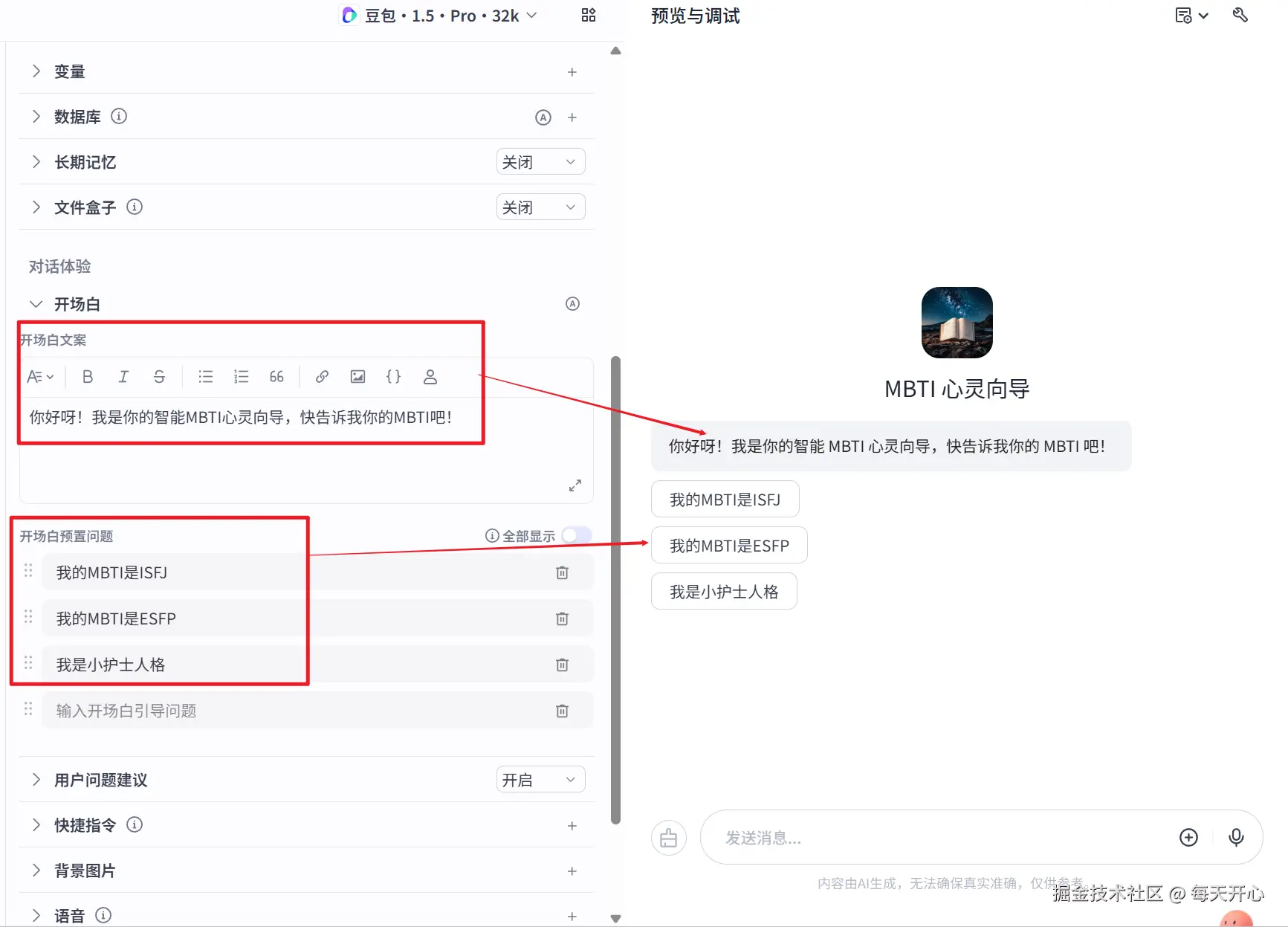
Task: Open the 豆包 1.5 Pro 32k model selector
Action: [438, 16]
